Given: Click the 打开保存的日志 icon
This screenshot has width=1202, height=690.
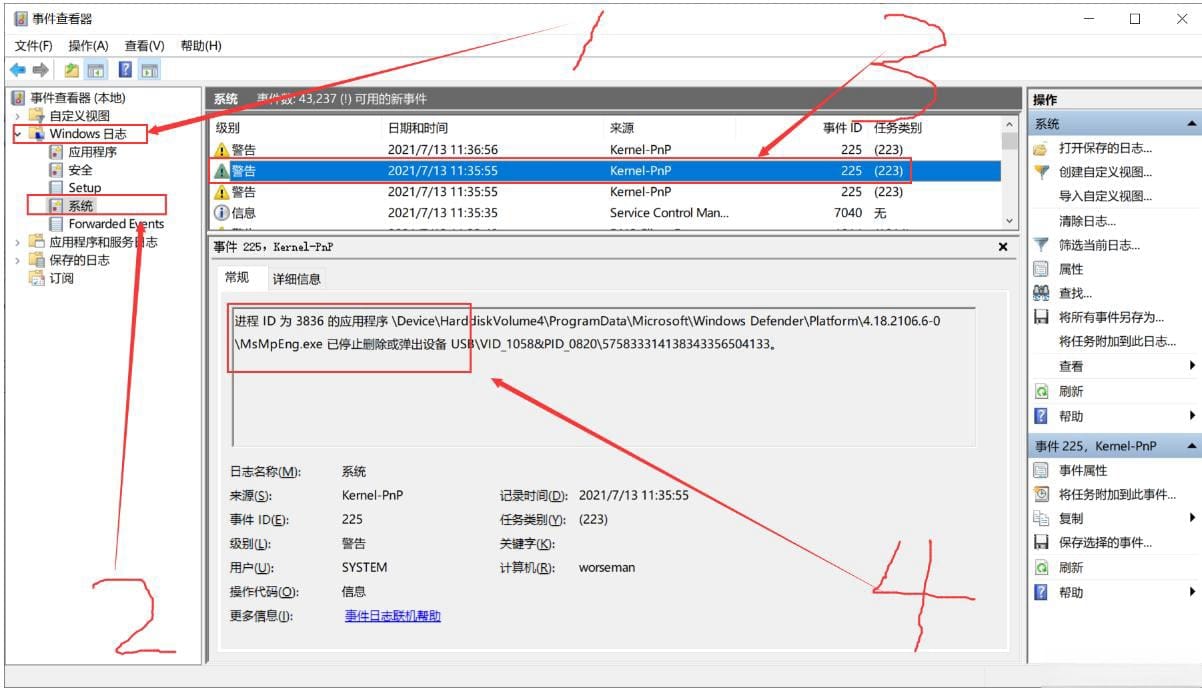Looking at the screenshot, I should [1038, 147].
